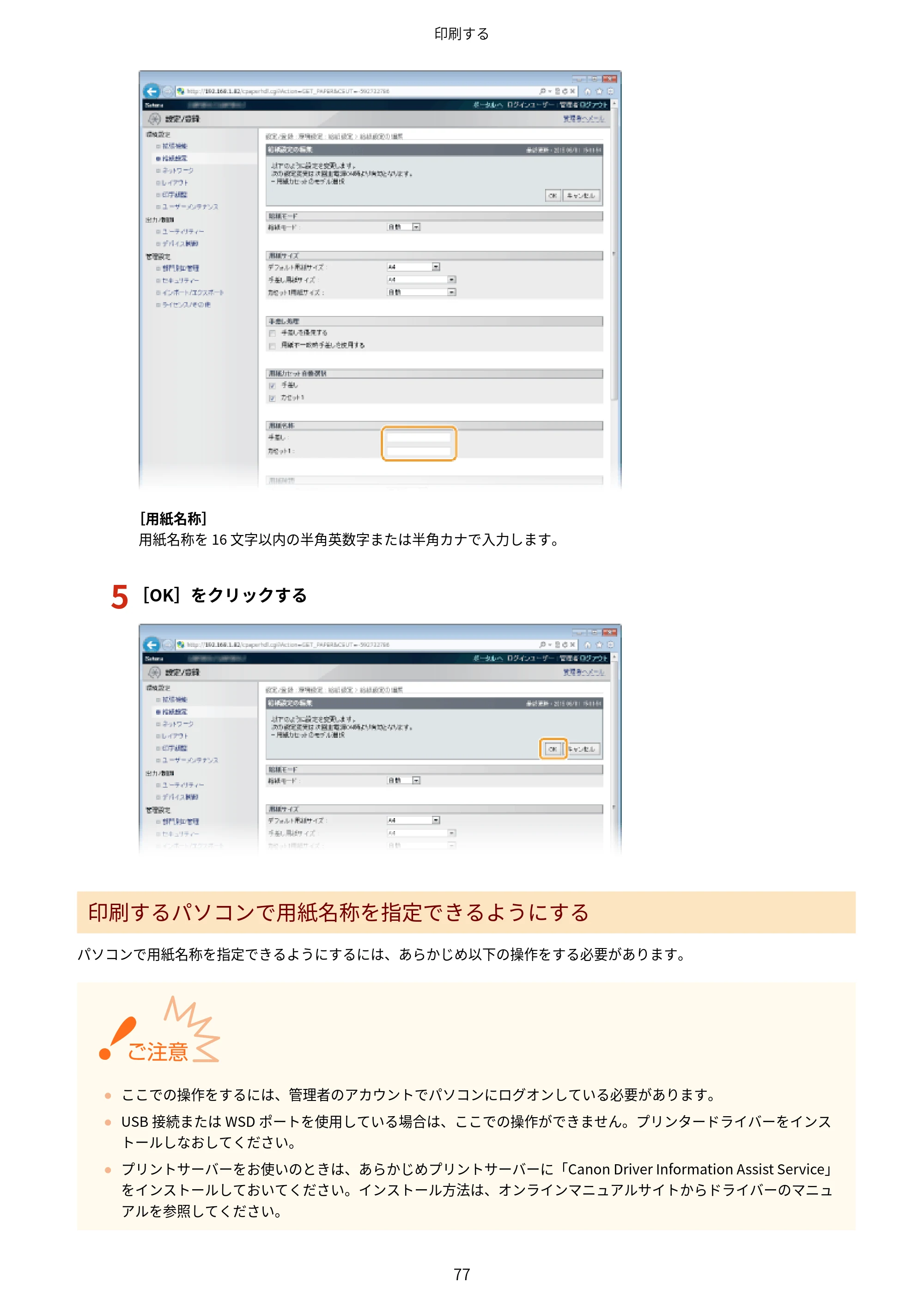Open デフォルト用紙サイズ dropdown in upper screenshot
This screenshot has width=924, height=1307.
(x=413, y=267)
